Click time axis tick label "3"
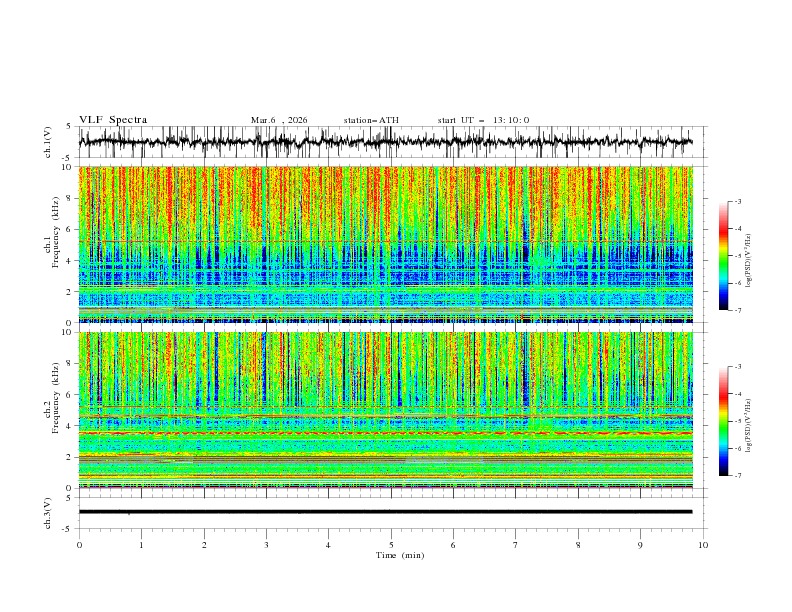 (x=266, y=545)
